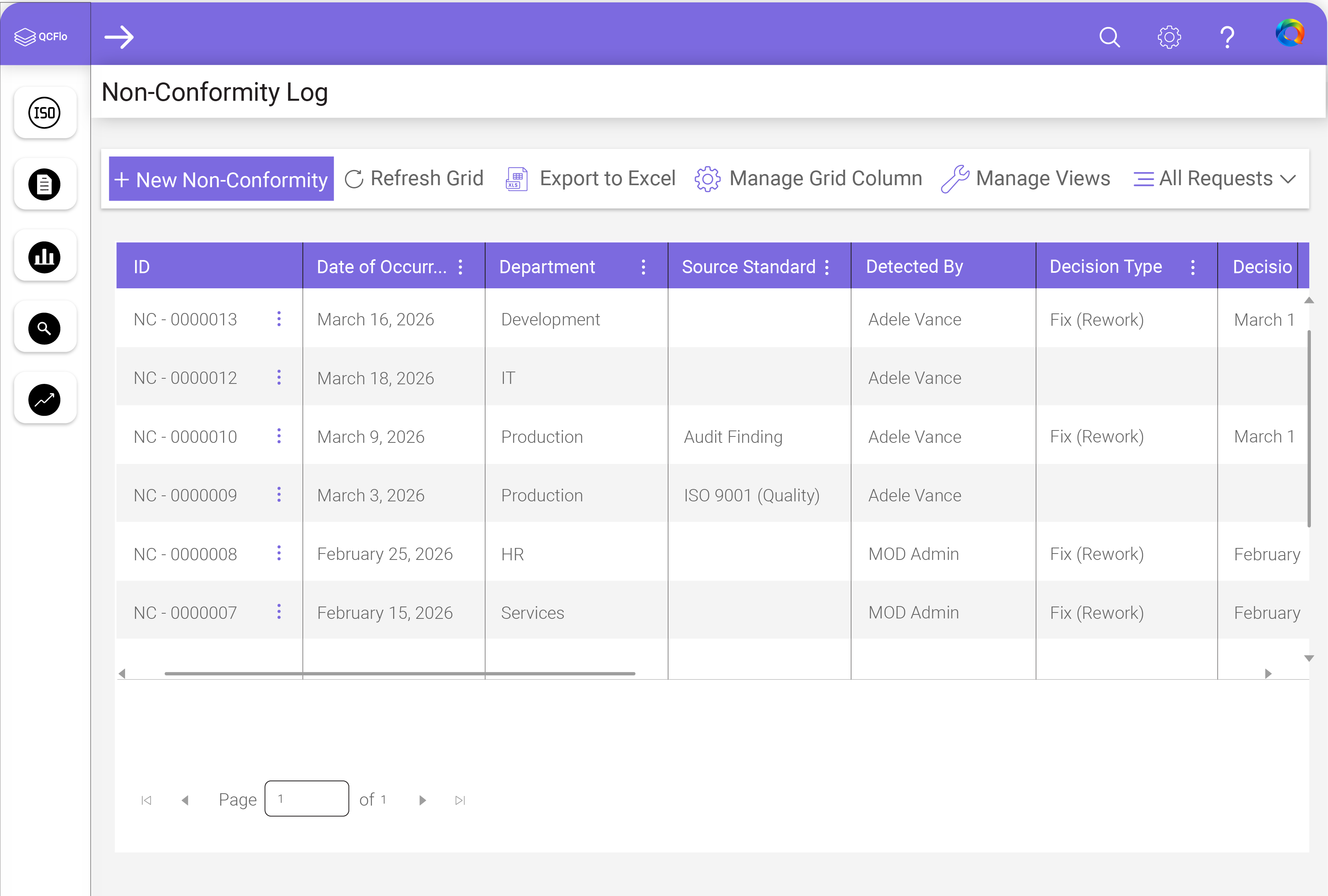Open row menu for NC - 0000008
This screenshot has height=896, width=1328.
coord(279,553)
